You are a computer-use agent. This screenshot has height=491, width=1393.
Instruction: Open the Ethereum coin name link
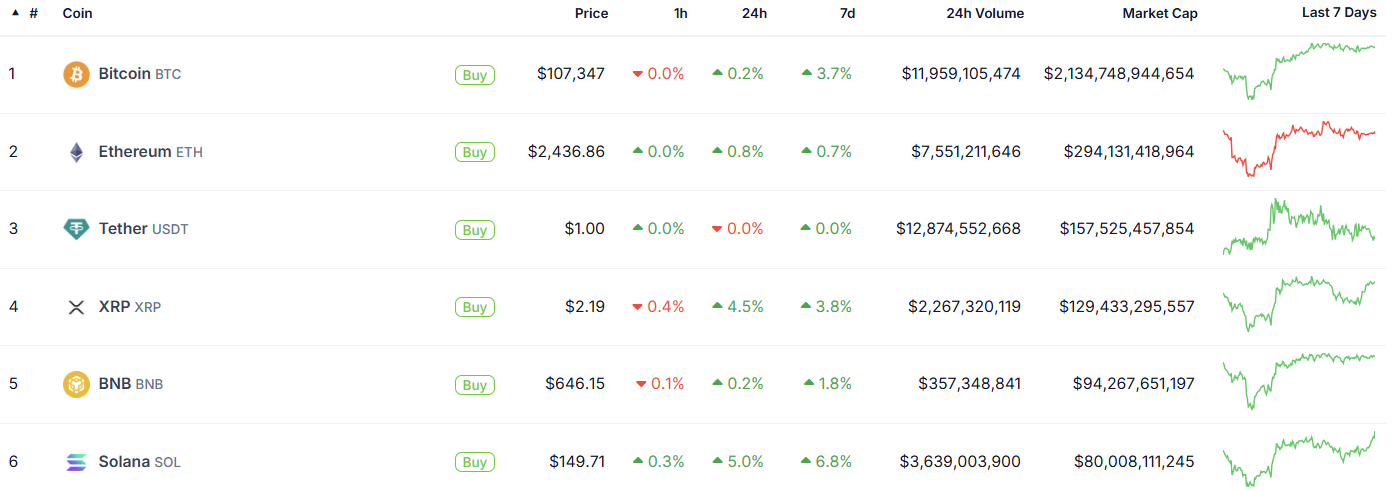point(135,152)
